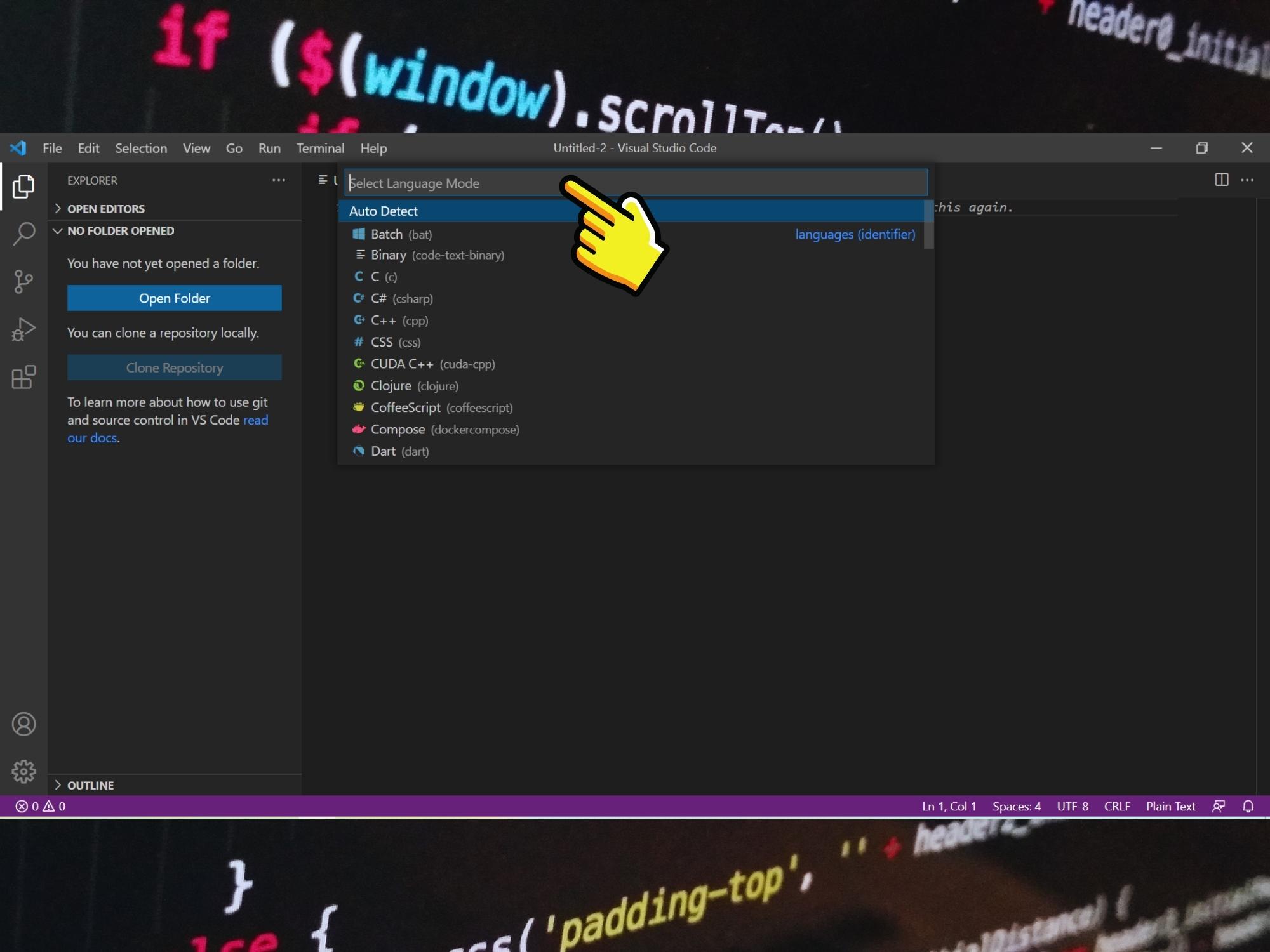Click Ln 1, Col 1 in status bar
1270x952 pixels.
coord(949,806)
